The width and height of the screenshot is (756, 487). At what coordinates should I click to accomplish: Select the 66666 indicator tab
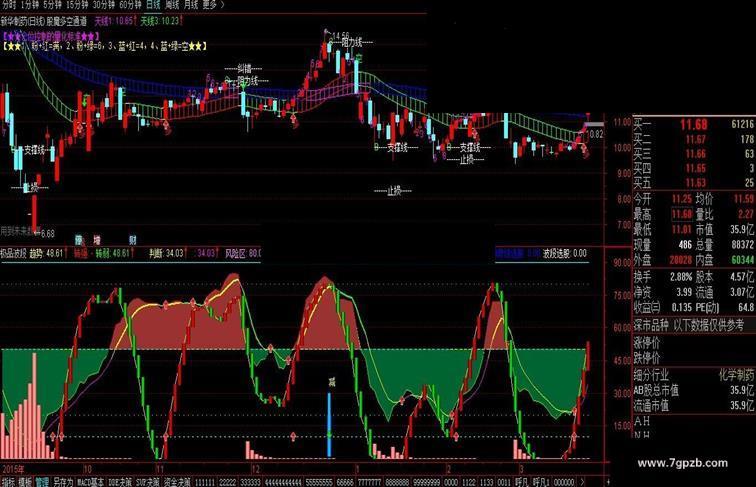(345, 482)
